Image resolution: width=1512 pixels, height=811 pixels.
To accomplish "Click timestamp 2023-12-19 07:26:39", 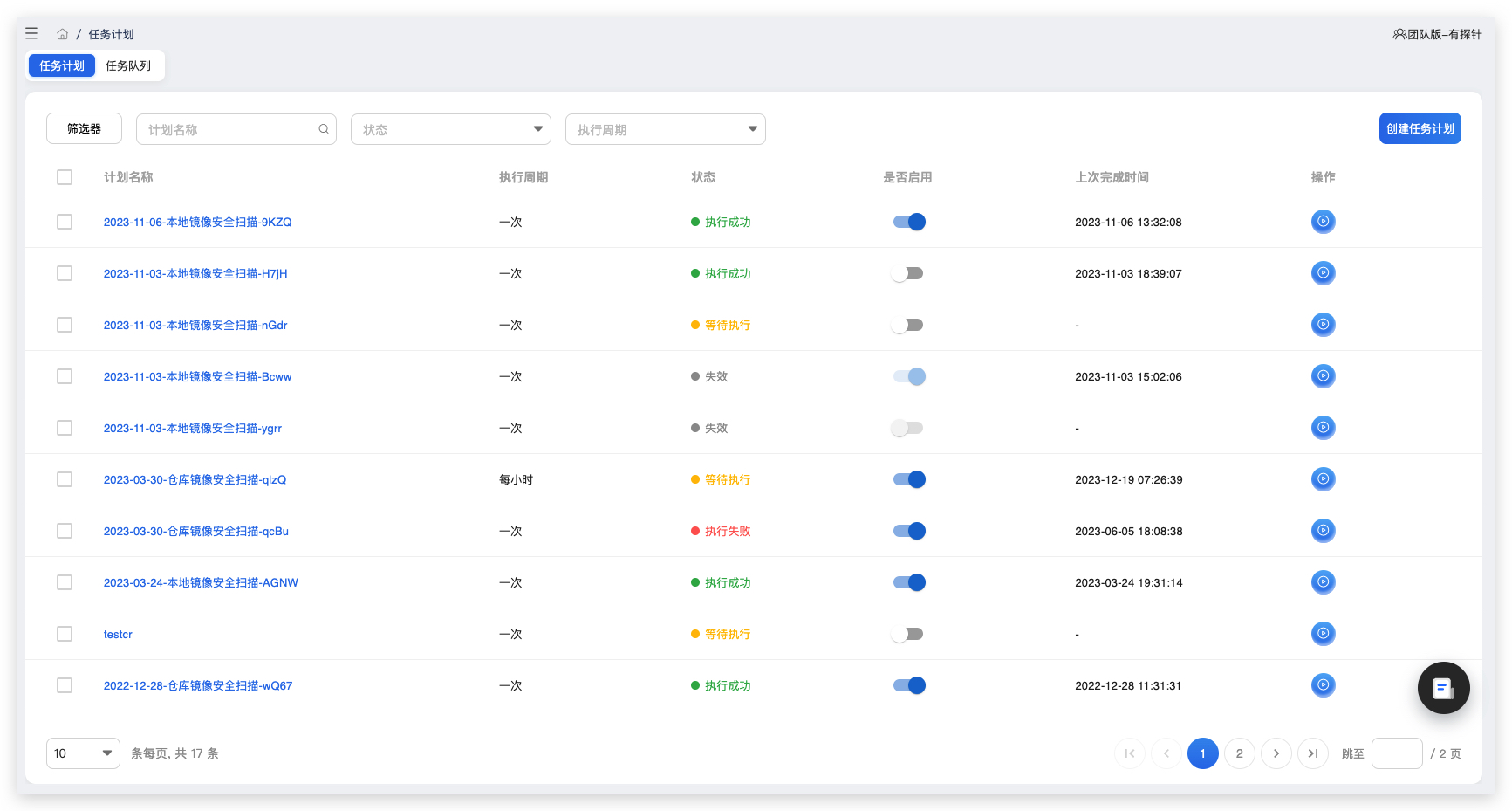I will pos(1129,479).
